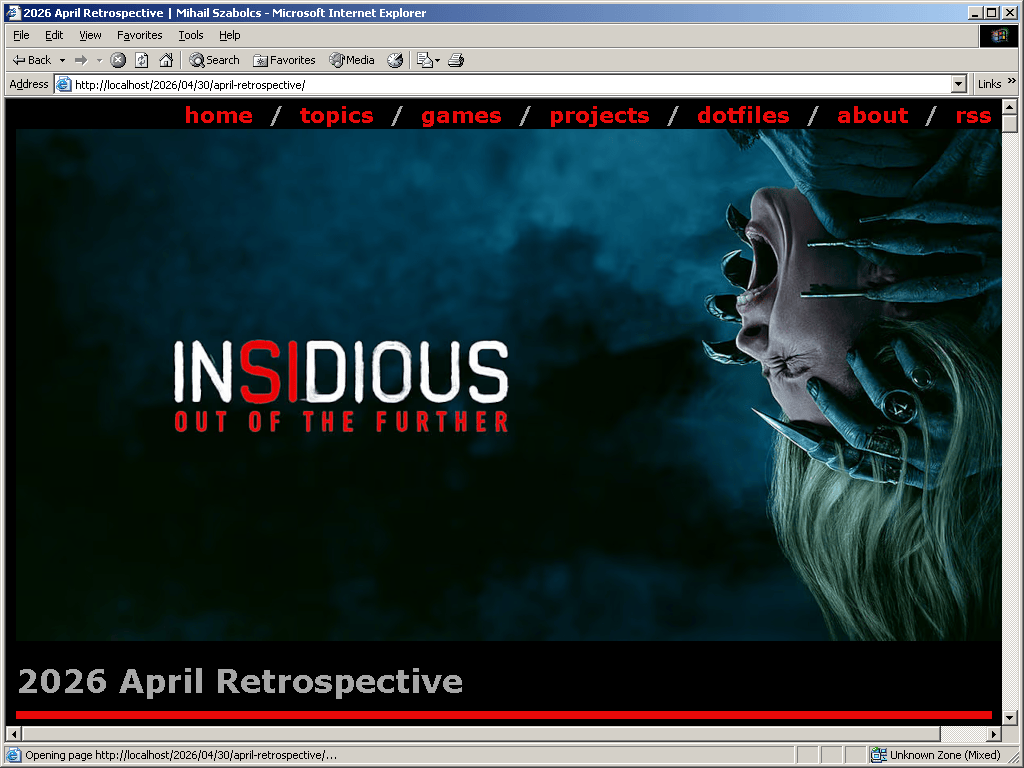Click the status bar page icon

pos(13,755)
